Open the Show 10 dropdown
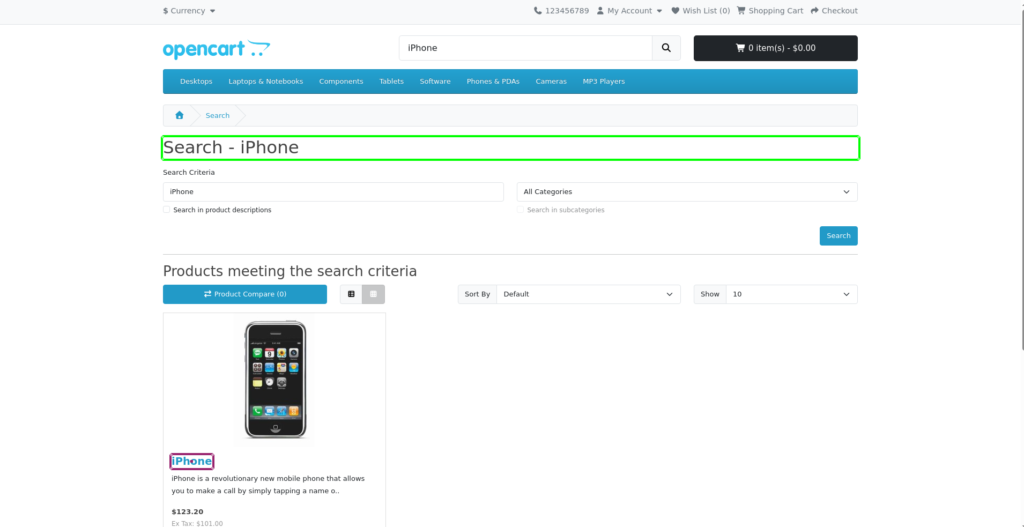This screenshot has height=527, width=1024. pos(792,295)
